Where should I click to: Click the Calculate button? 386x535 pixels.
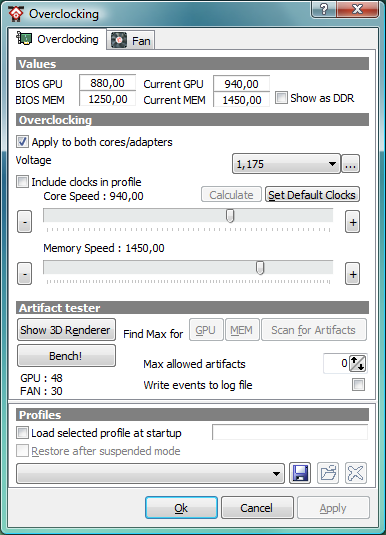[231, 195]
